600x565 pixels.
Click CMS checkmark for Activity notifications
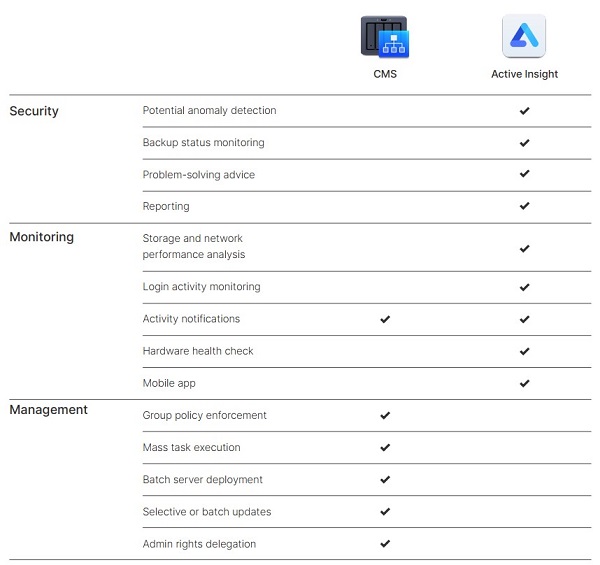point(385,319)
